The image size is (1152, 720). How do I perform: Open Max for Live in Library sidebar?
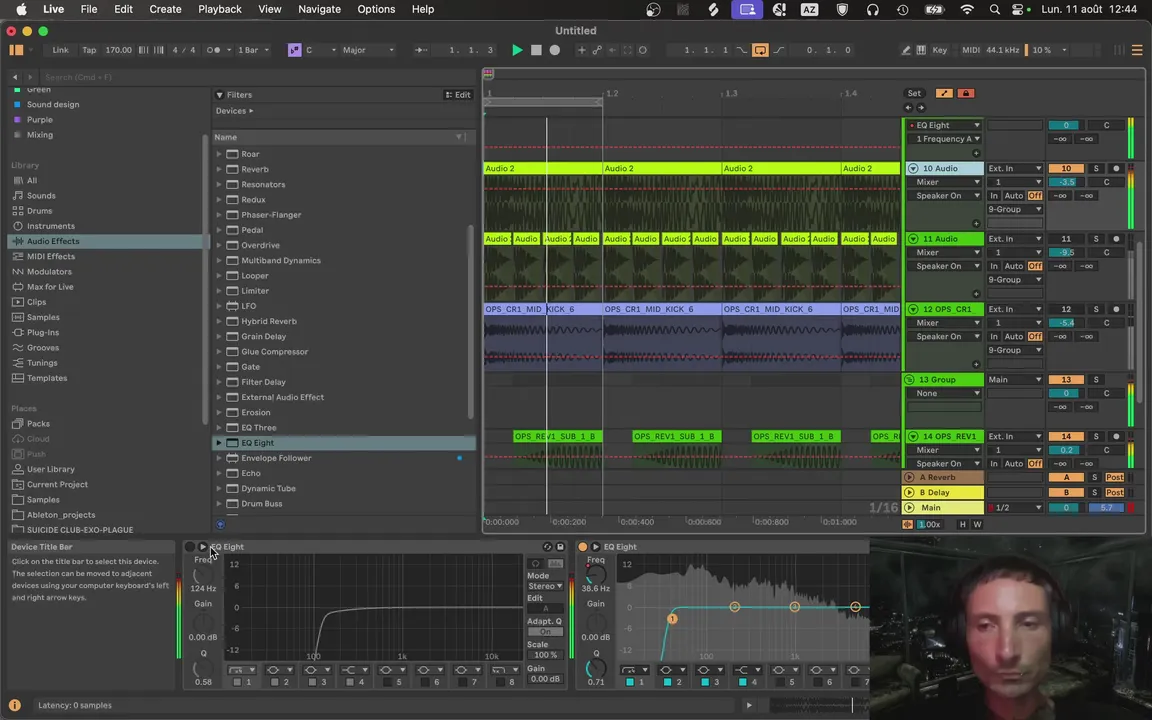[50, 287]
